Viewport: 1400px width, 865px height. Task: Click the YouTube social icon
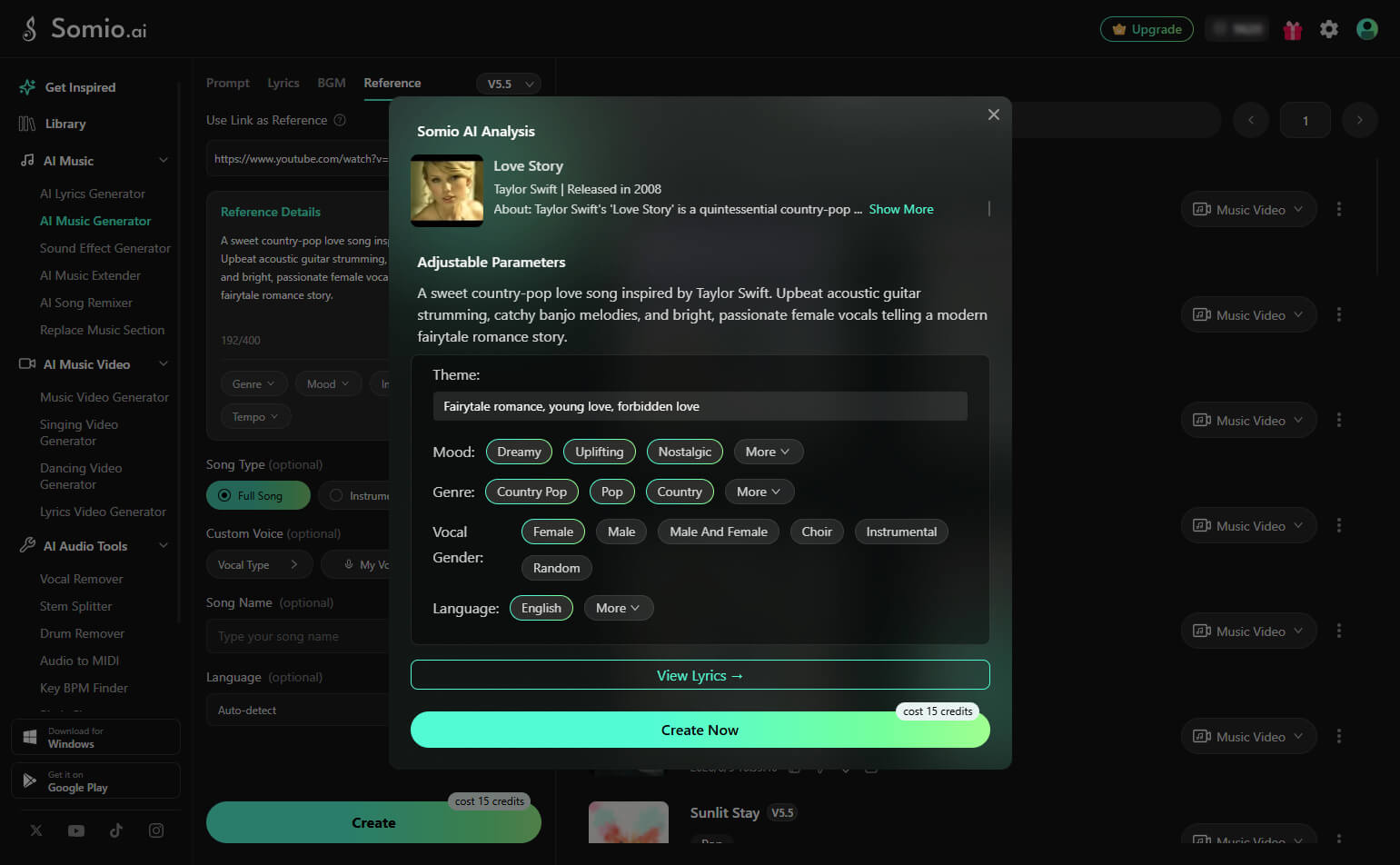click(x=76, y=830)
